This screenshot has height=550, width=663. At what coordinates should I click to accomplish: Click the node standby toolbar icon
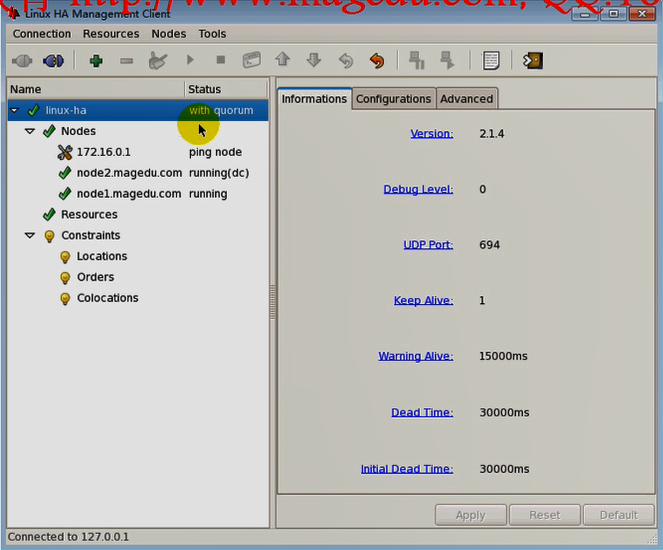pos(417,60)
